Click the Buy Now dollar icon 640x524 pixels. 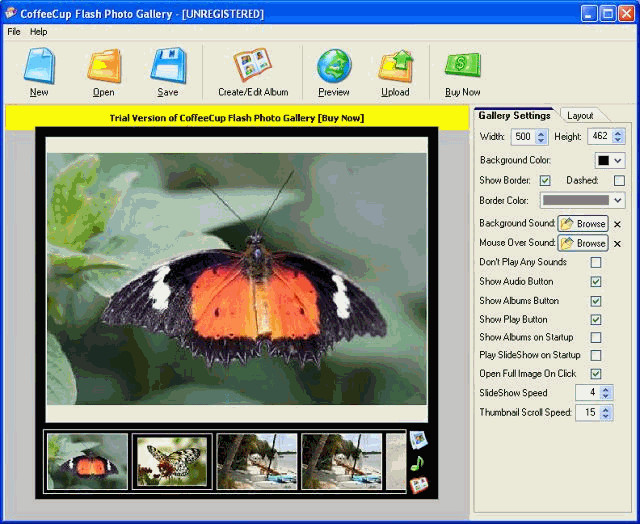[462, 65]
